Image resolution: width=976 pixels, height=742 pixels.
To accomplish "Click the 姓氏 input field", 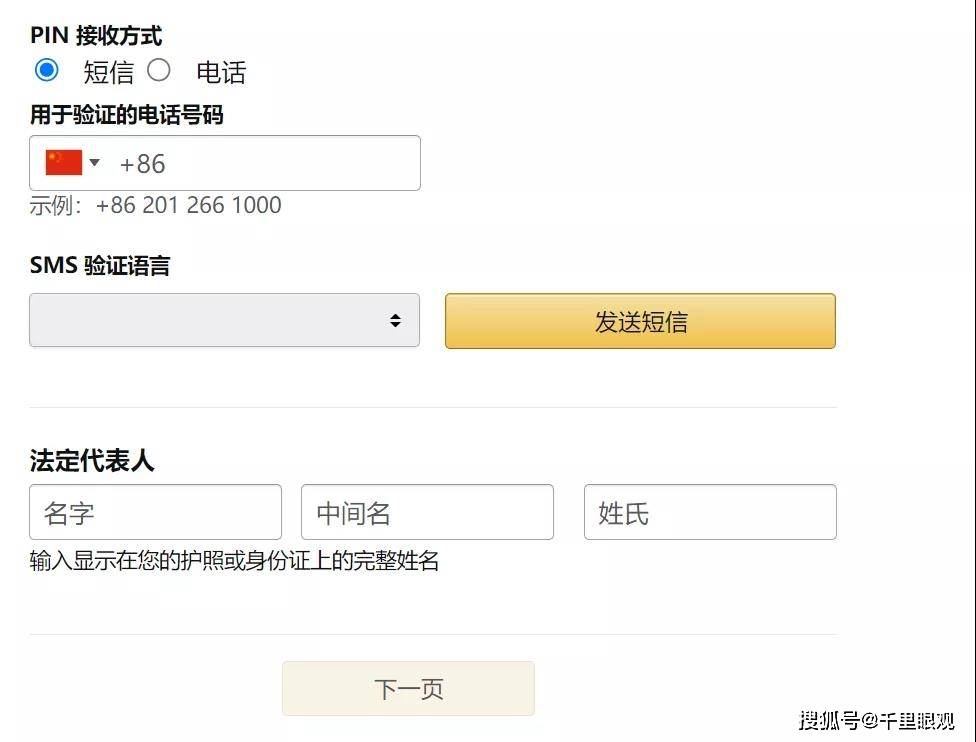I will 710,511.
